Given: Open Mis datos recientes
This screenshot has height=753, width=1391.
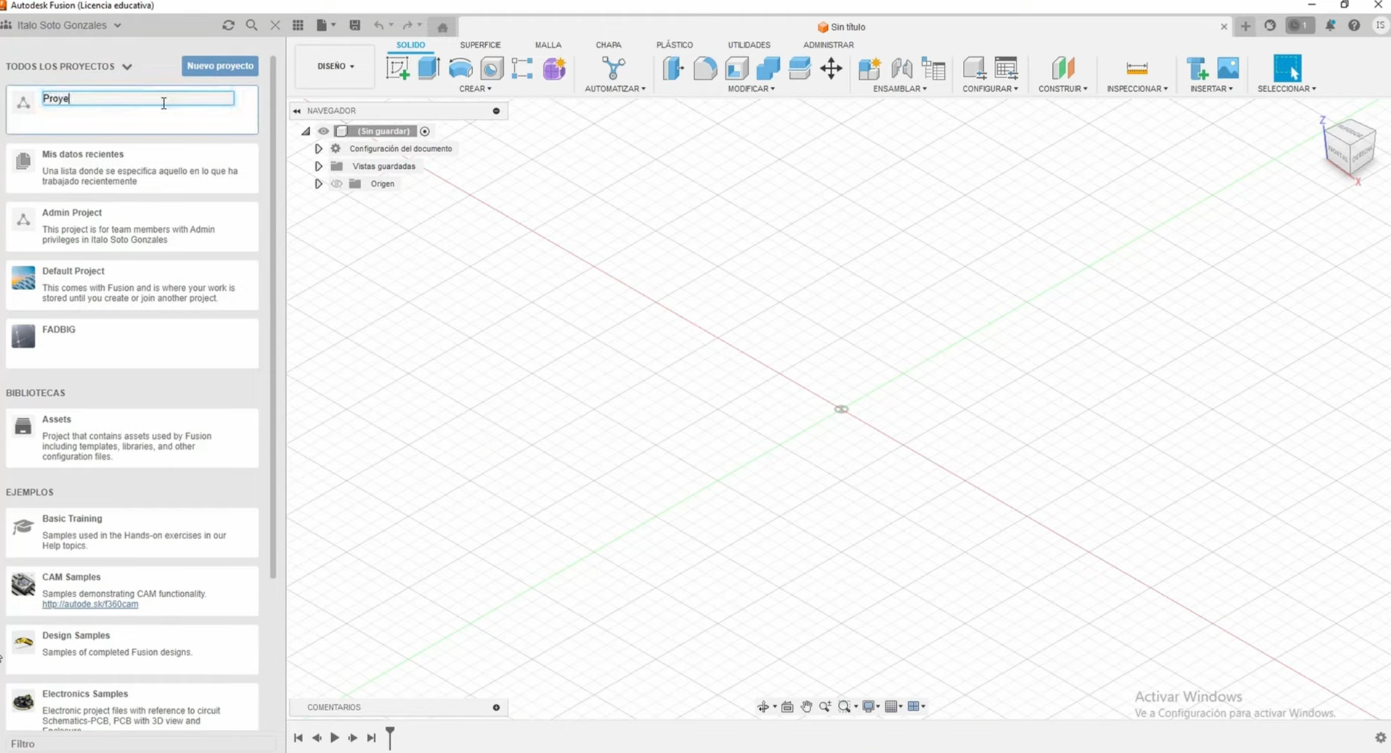Looking at the screenshot, I should (x=132, y=168).
